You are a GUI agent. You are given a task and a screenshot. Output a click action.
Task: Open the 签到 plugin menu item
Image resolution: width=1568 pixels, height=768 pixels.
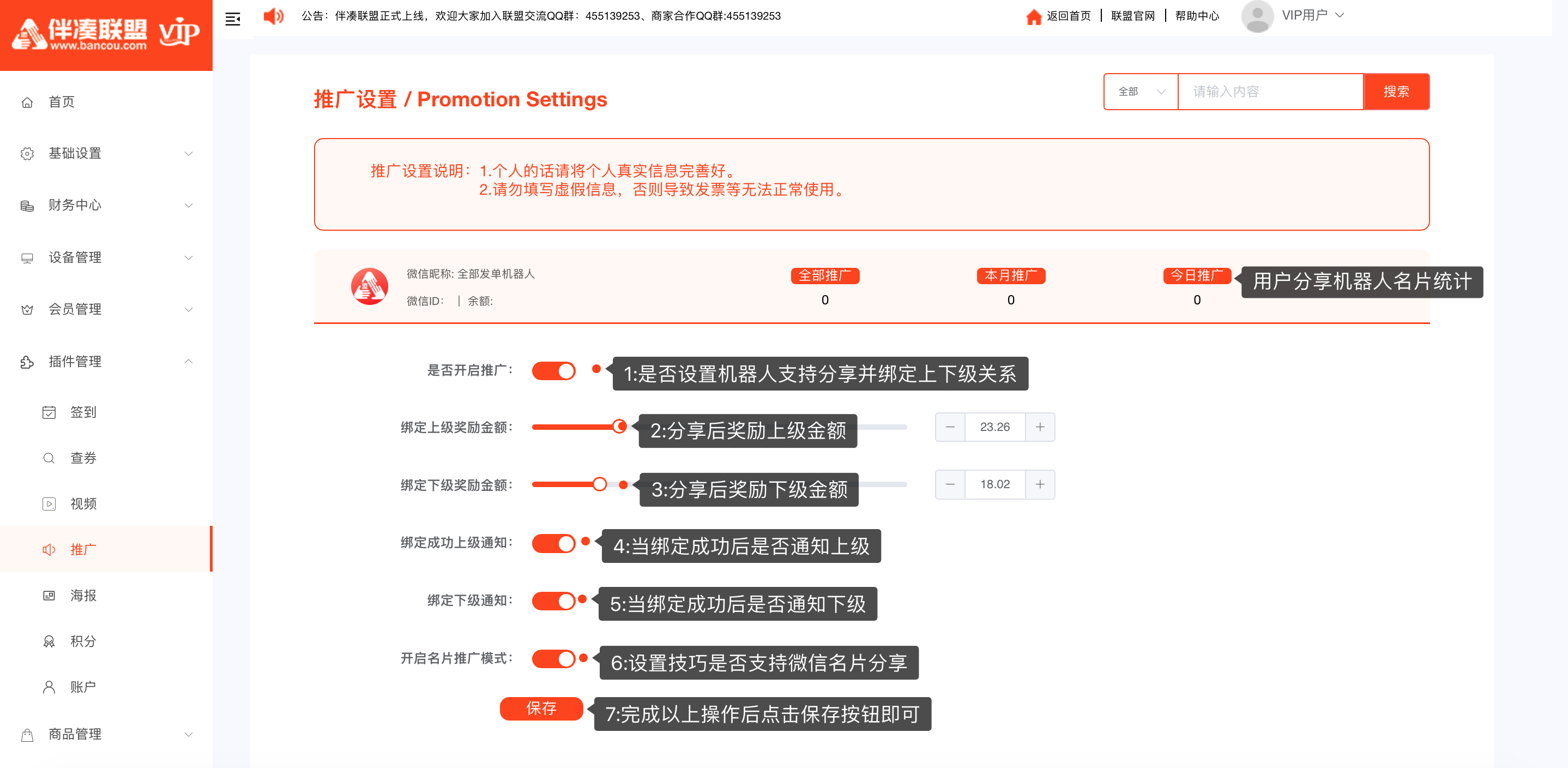click(106, 412)
